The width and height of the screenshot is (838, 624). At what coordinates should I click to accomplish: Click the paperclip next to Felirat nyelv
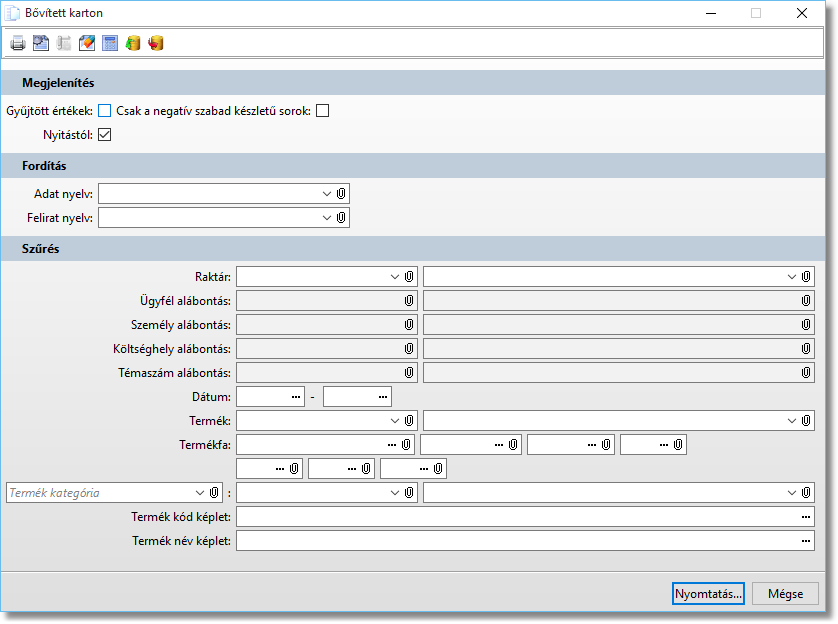(x=341, y=218)
